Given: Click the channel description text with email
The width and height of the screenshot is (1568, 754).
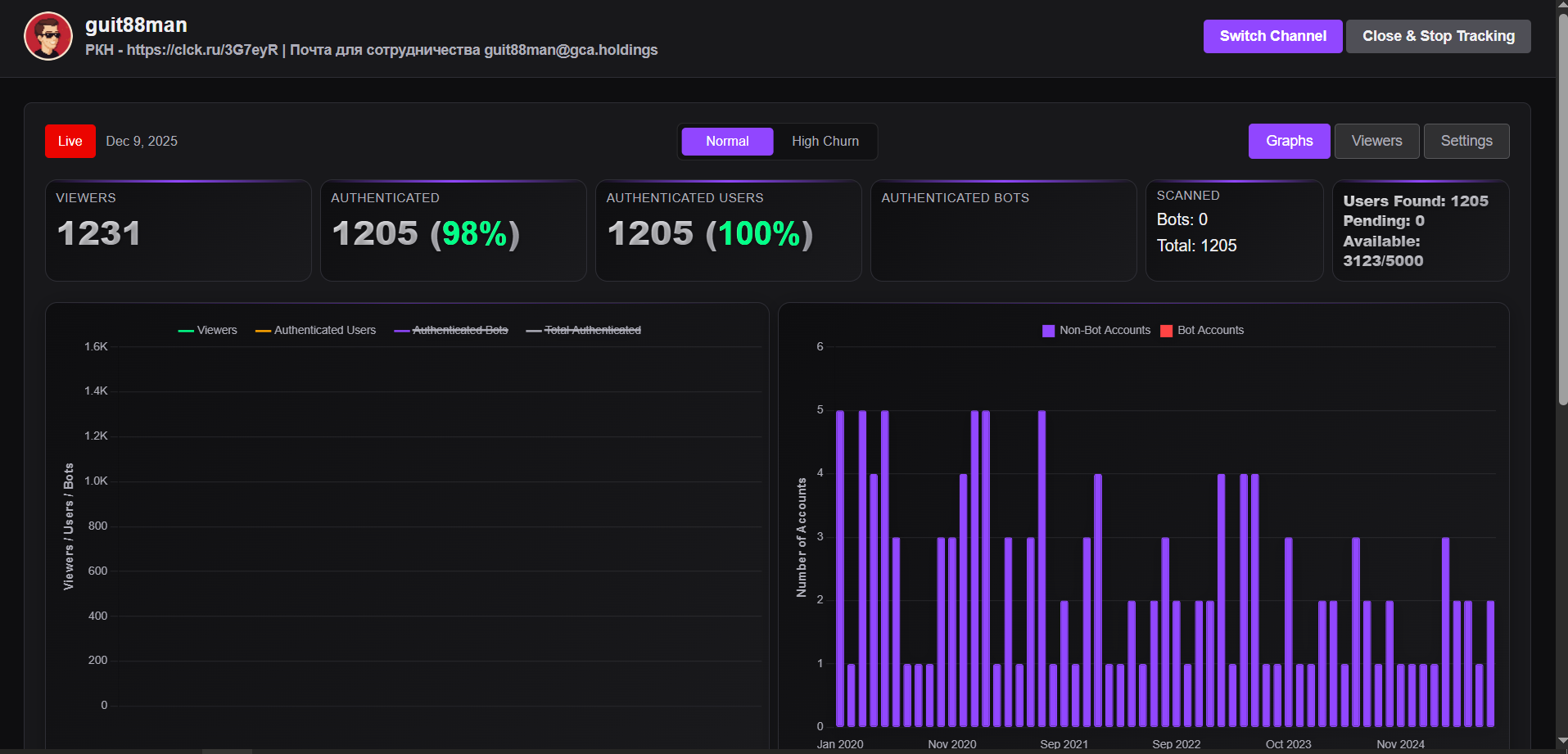Looking at the screenshot, I should (372, 50).
